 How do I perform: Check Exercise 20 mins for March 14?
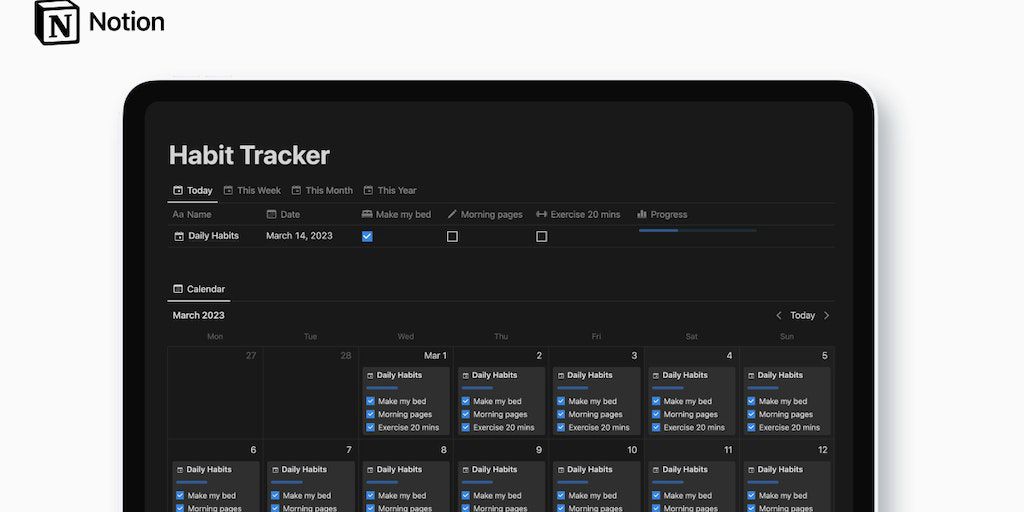(x=541, y=236)
